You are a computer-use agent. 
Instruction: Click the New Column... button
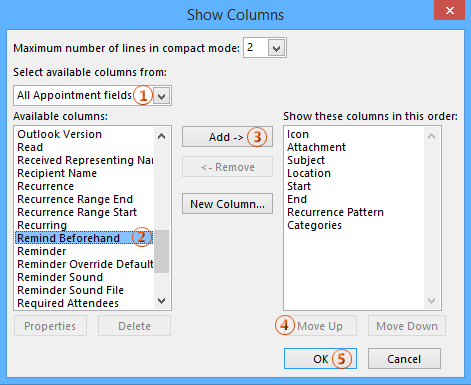coord(227,204)
